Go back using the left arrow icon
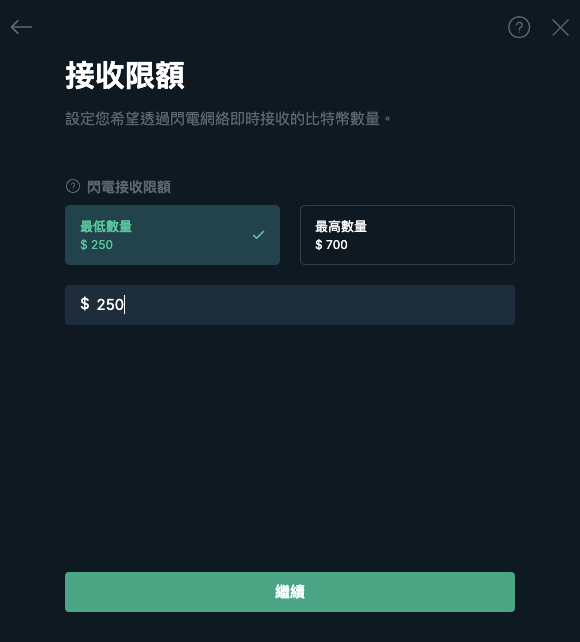Viewport: 580px width, 642px height. point(21,27)
